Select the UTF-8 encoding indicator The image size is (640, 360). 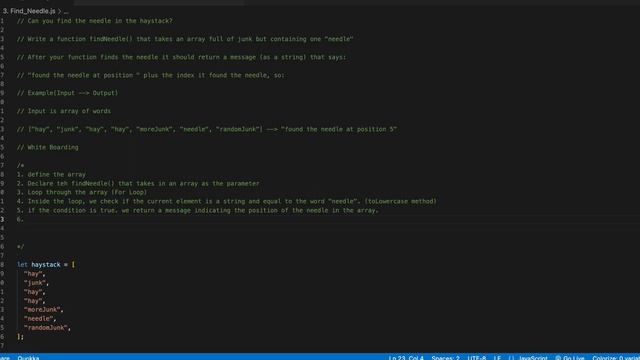[477, 358]
